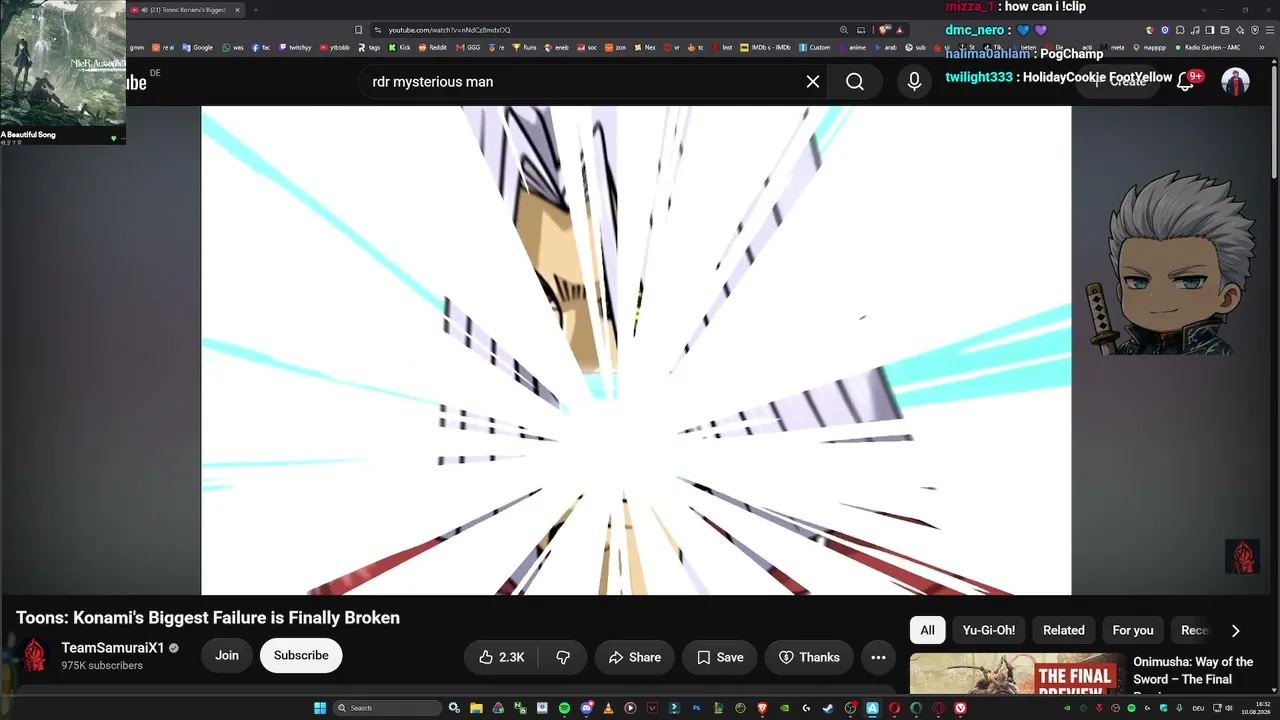This screenshot has width=1280, height=720.
Task: Join the TeamSamuraiX1 channel membership
Action: coord(227,656)
